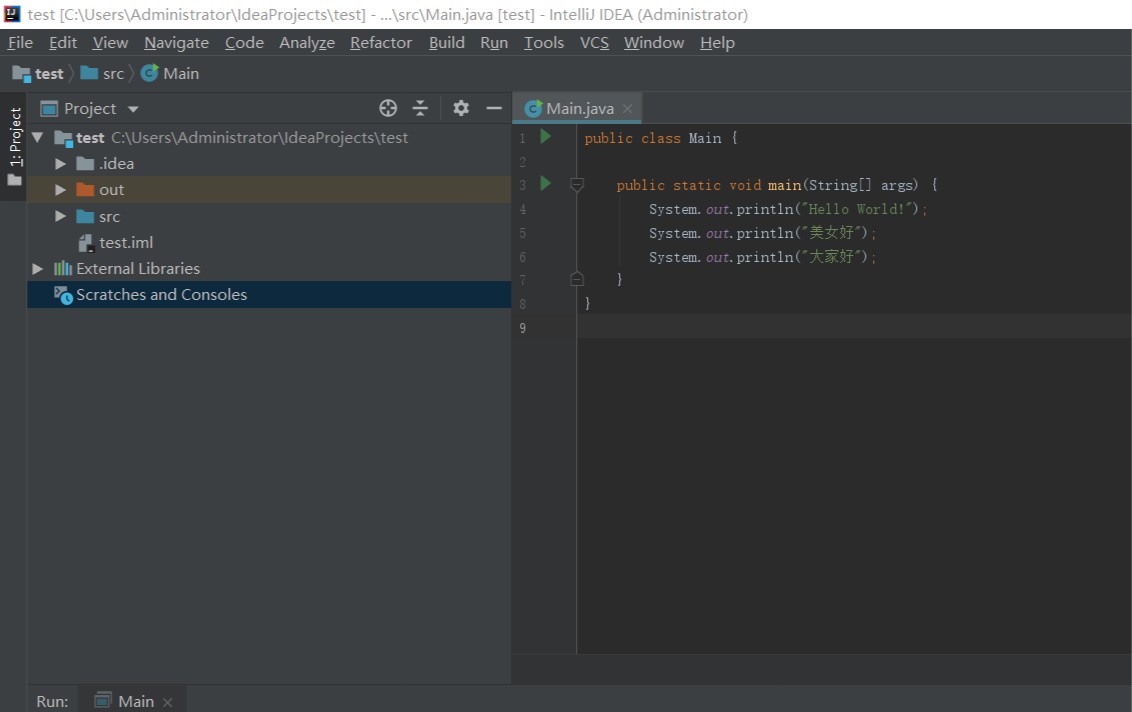Open Project panel settings gear
1132x712 pixels.
click(461, 108)
